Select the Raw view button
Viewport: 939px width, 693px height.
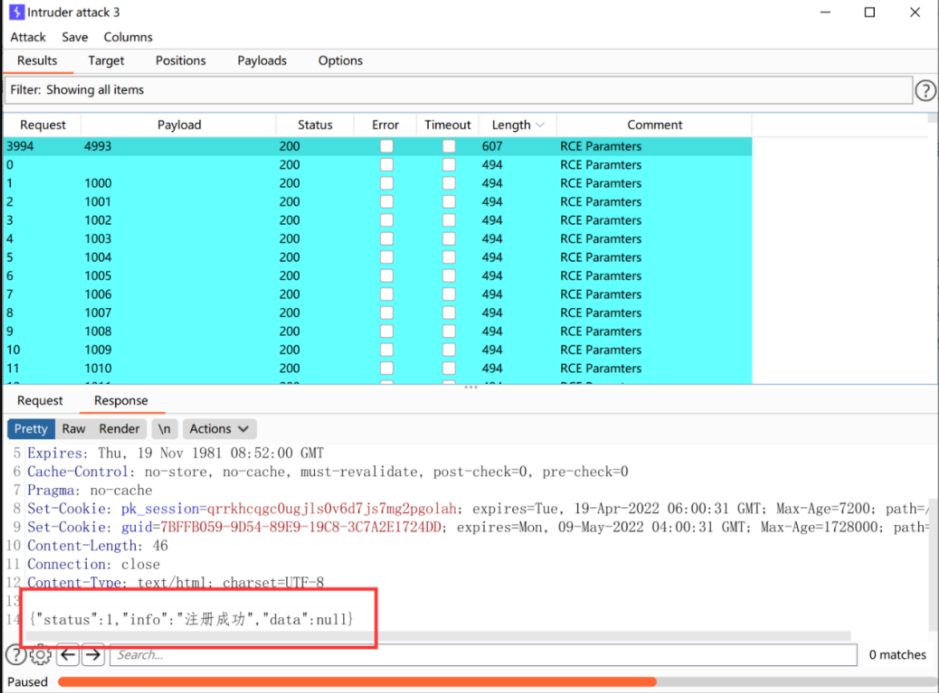coord(74,429)
